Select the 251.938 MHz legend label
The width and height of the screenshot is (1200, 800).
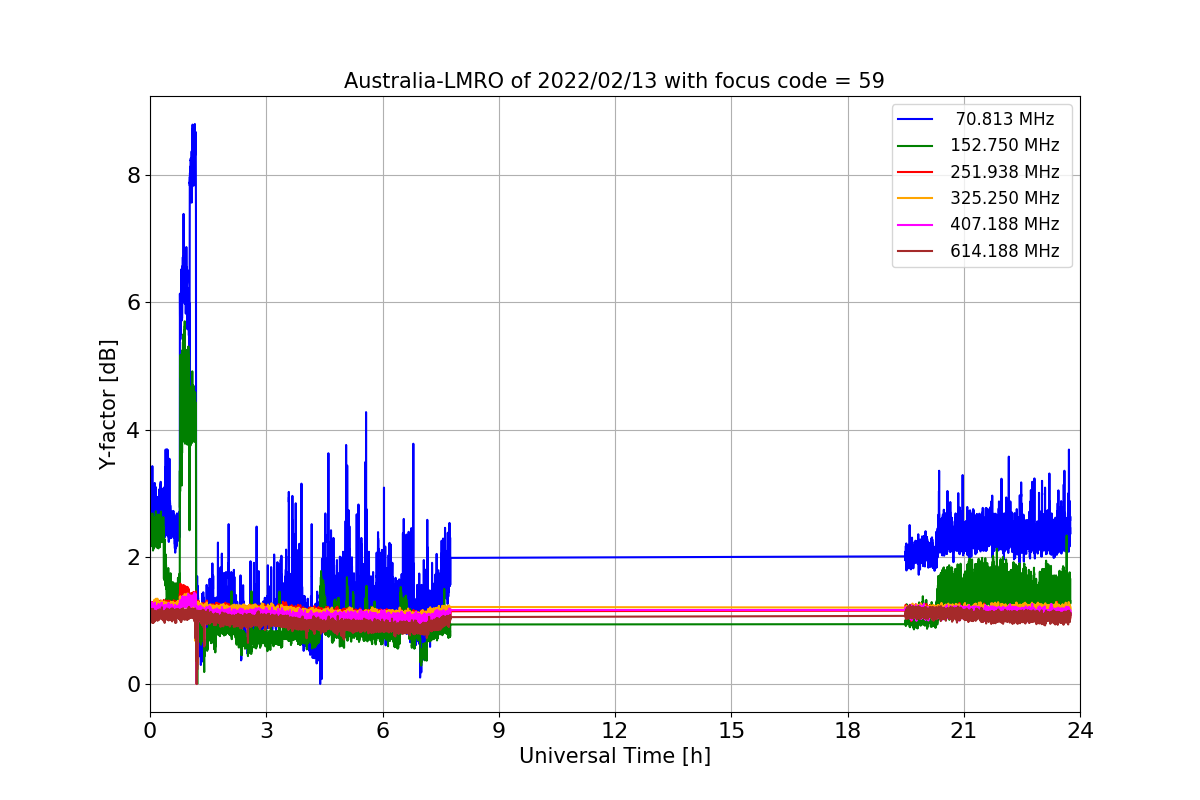[1004, 172]
